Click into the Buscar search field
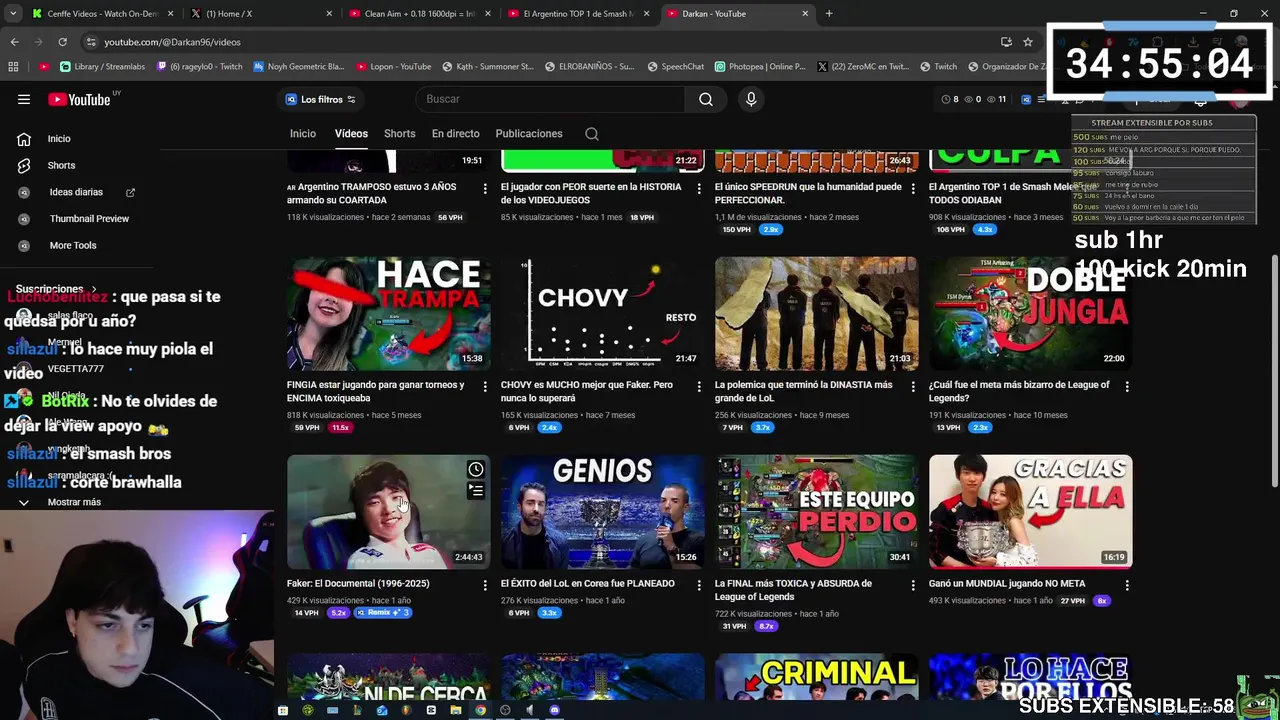 (x=550, y=99)
